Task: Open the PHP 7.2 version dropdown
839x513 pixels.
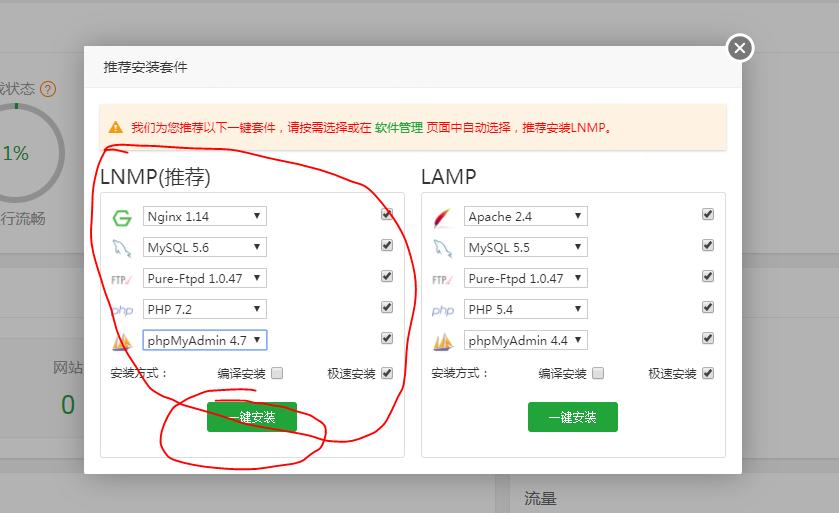Action: click(204, 309)
